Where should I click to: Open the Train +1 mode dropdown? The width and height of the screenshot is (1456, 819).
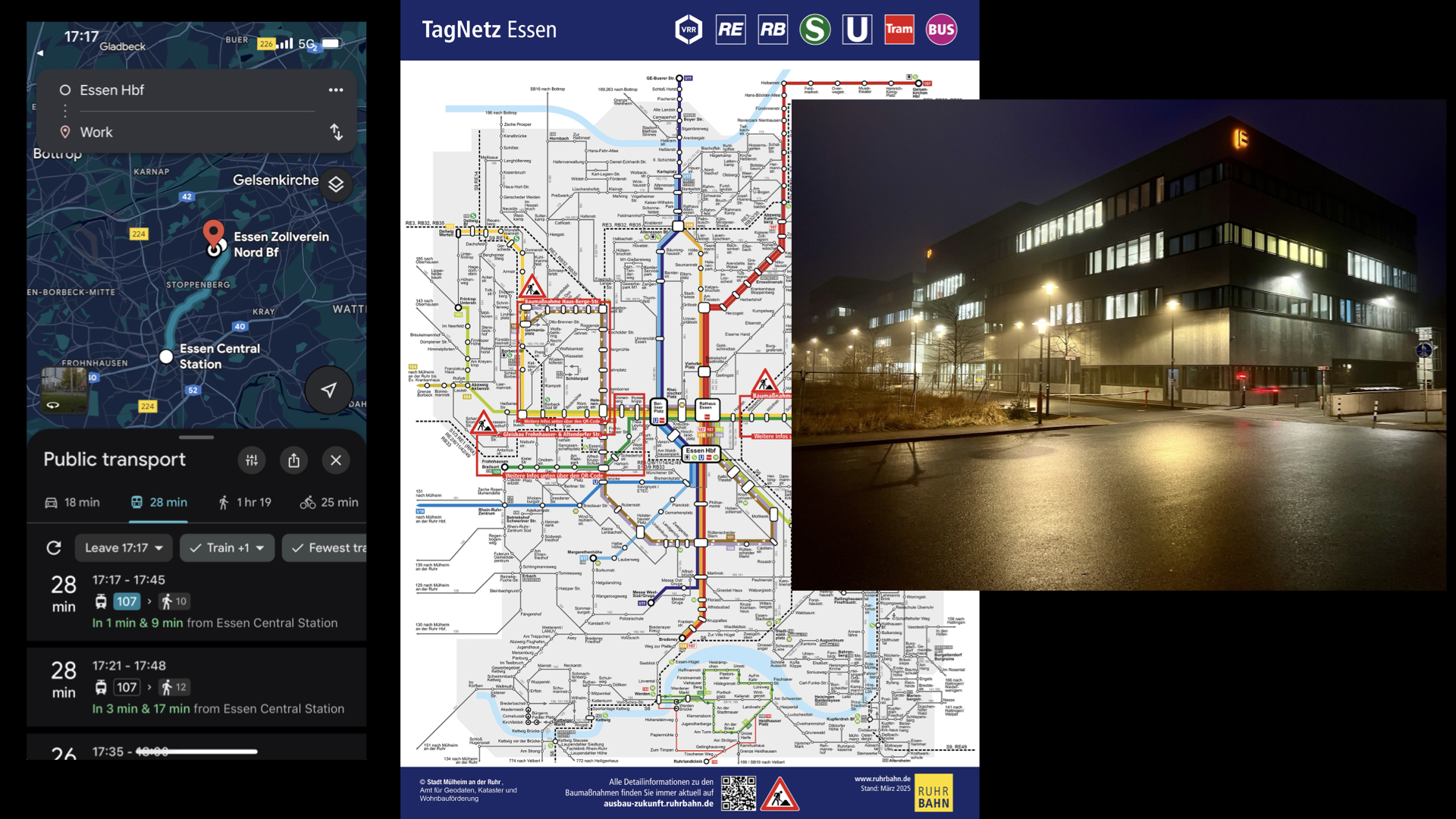[x=227, y=548]
